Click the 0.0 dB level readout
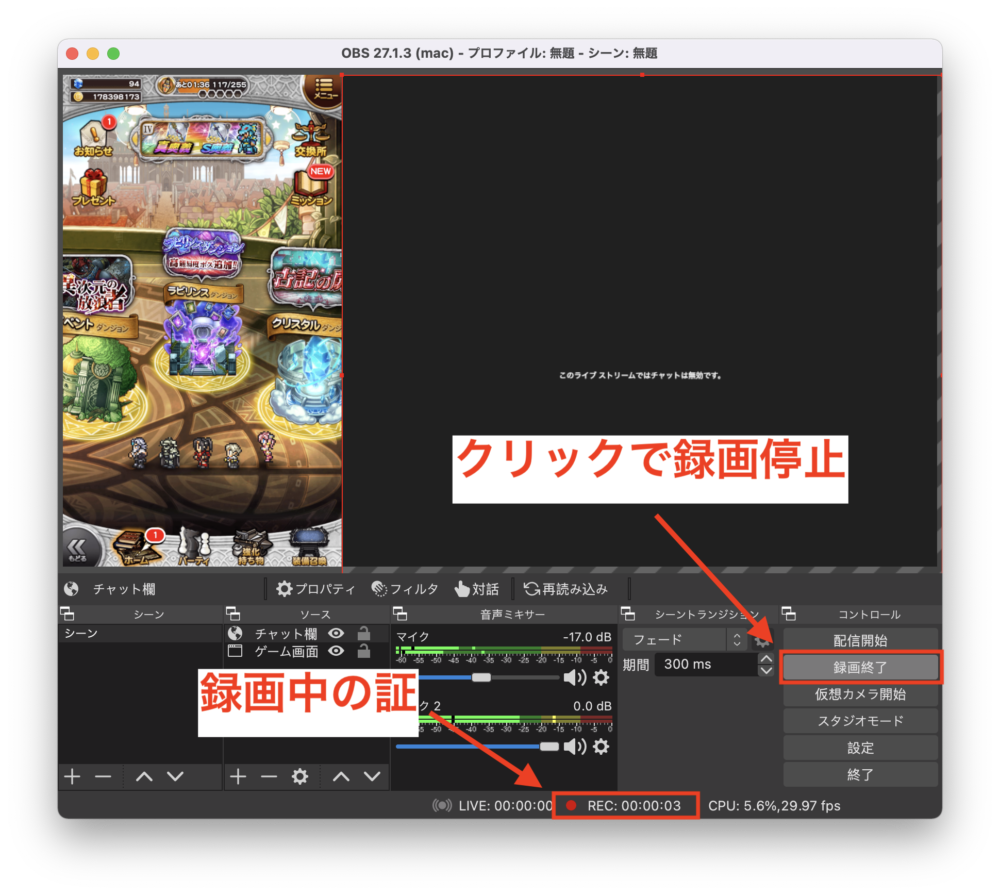1000x895 pixels. tap(592, 706)
